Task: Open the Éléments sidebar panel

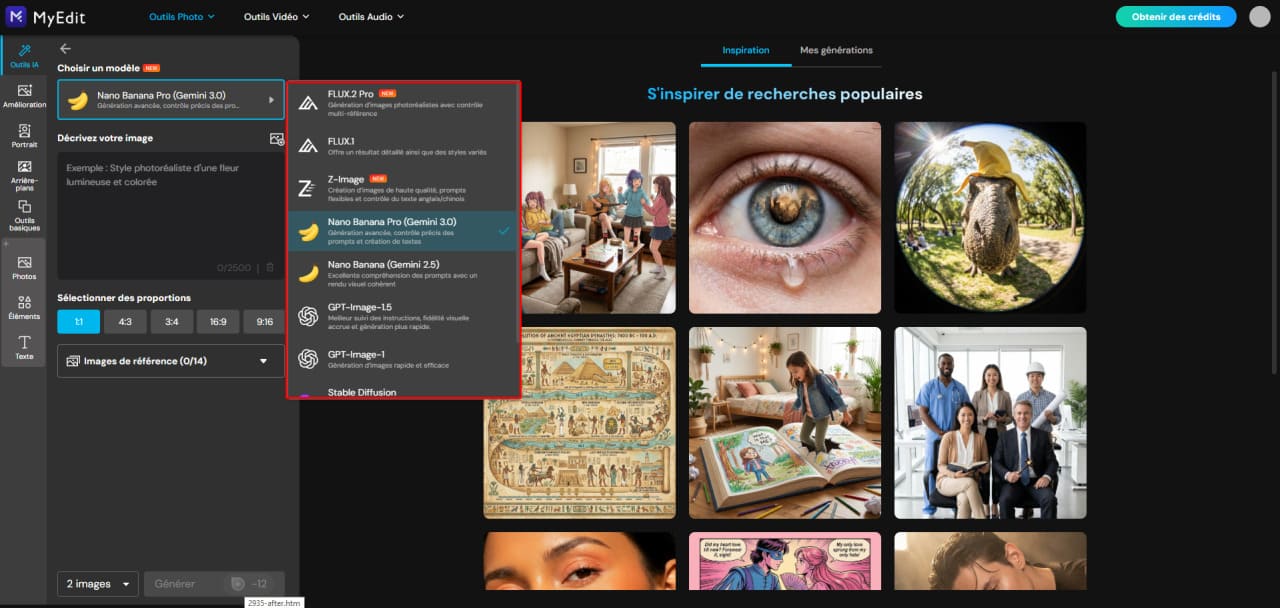Action: (24, 307)
